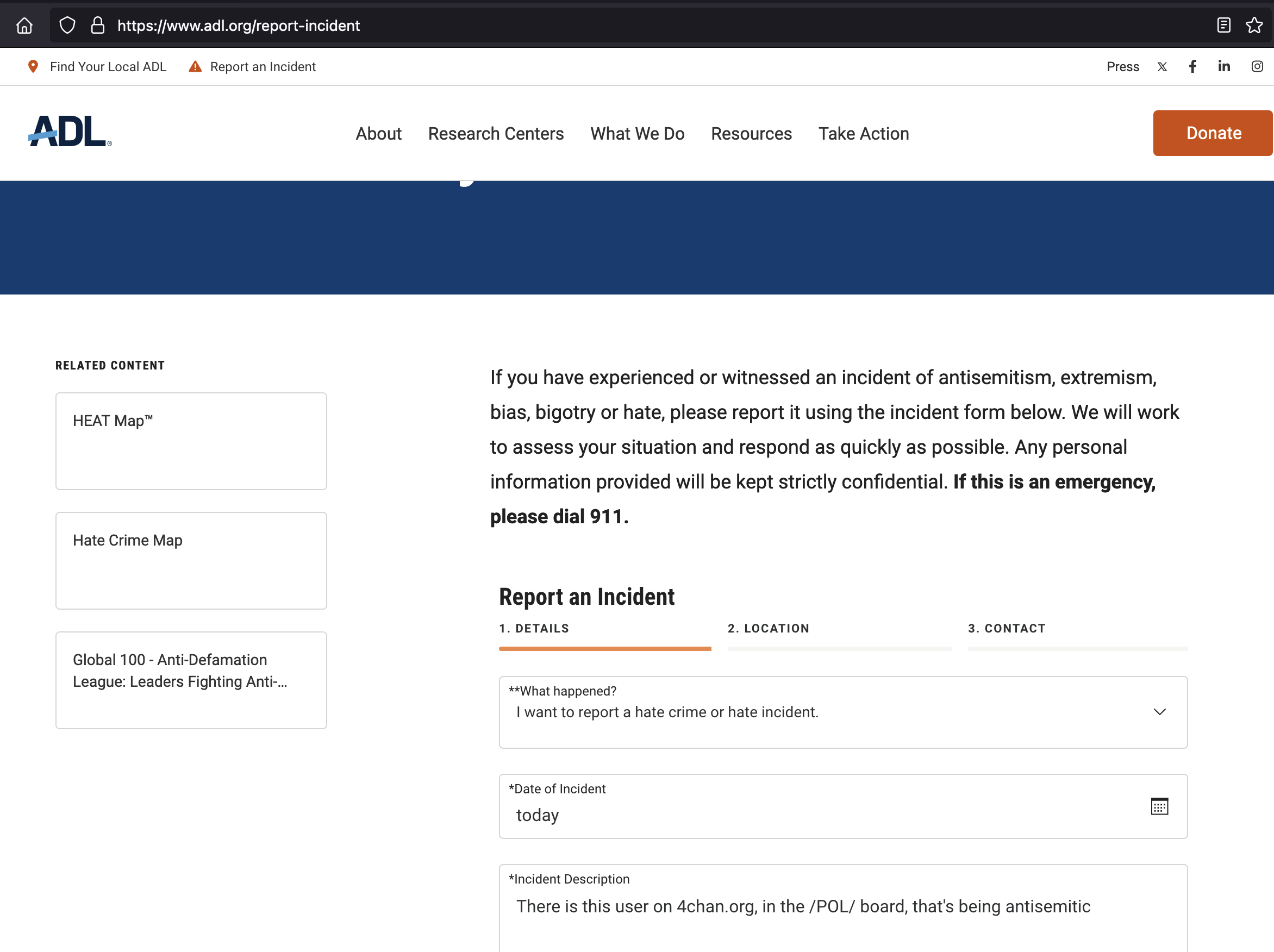Viewport: 1274px width, 952px height.
Task: Open Find Your Local ADL link
Action: [x=108, y=67]
